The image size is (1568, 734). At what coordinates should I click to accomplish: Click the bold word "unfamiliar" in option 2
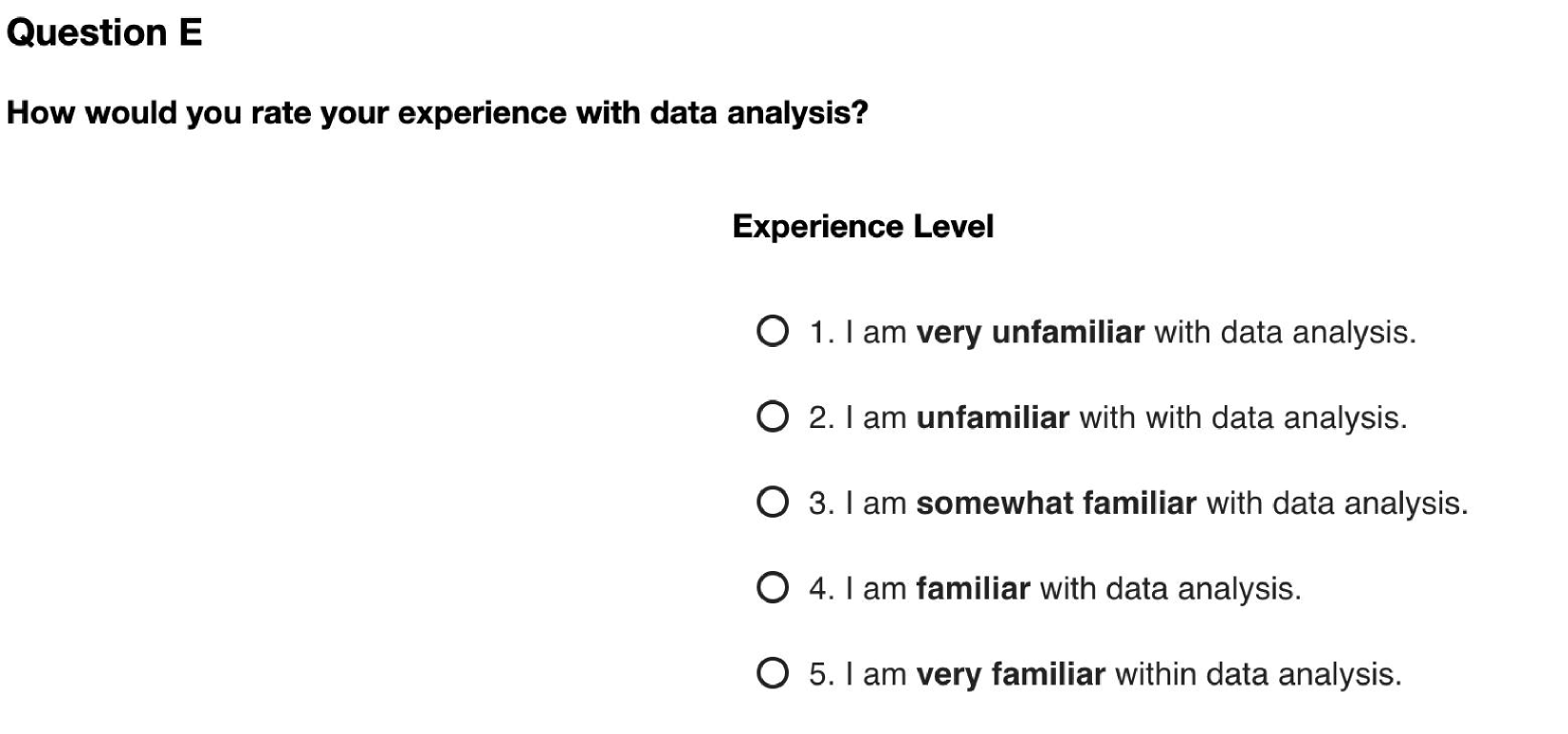point(992,418)
